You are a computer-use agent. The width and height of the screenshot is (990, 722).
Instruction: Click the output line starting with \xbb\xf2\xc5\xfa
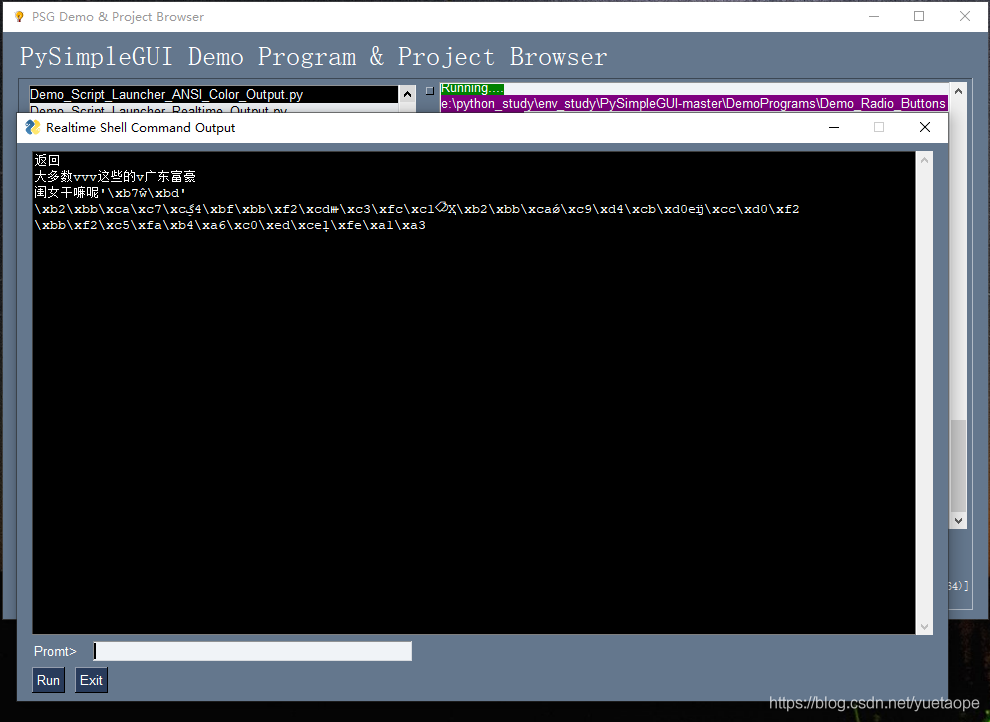coord(230,225)
